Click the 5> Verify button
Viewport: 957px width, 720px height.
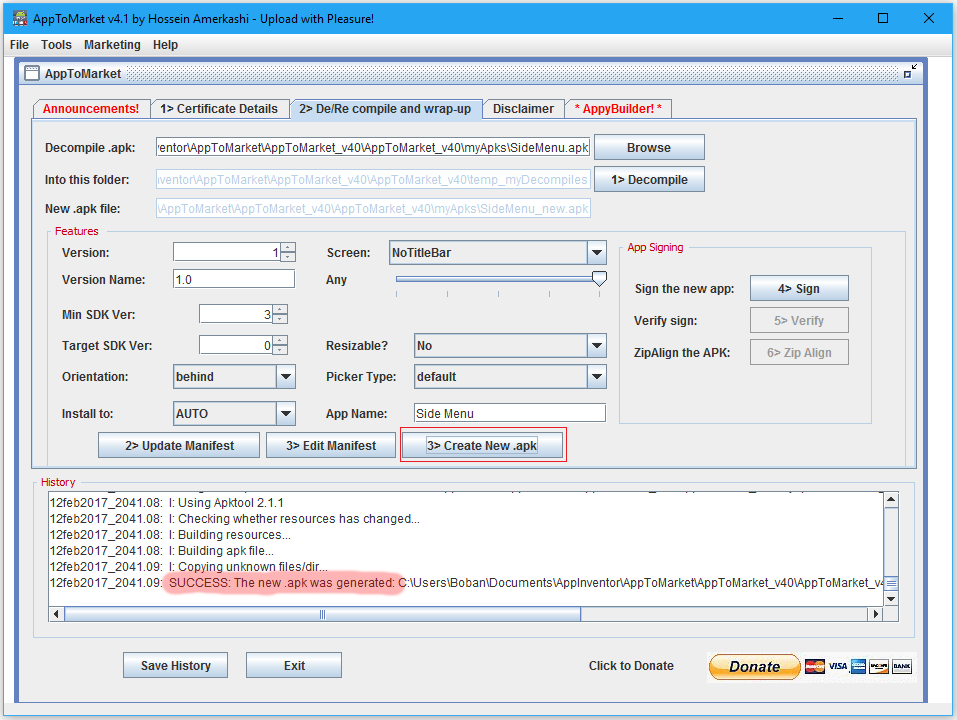click(x=799, y=320)
